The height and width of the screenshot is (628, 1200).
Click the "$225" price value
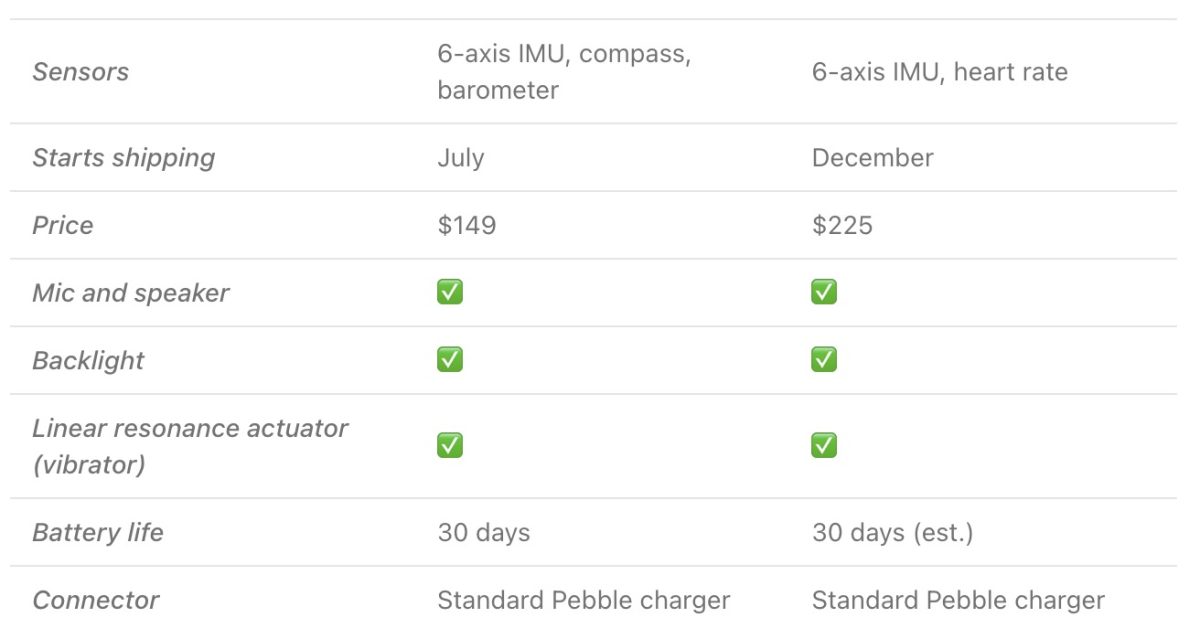842,225
